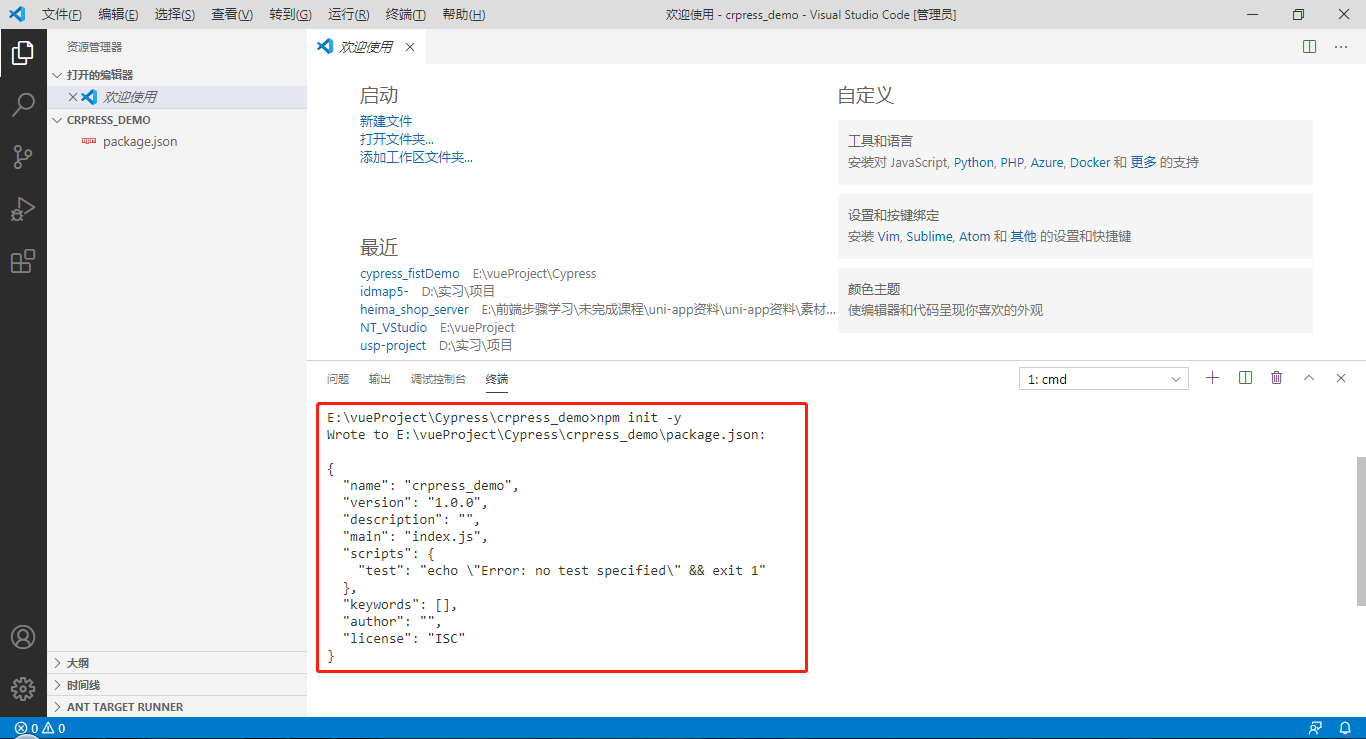This screenshot has width=1366, height=739.
Task: Open the 帮助(H) menu
Action: click(x=463, y=14)
